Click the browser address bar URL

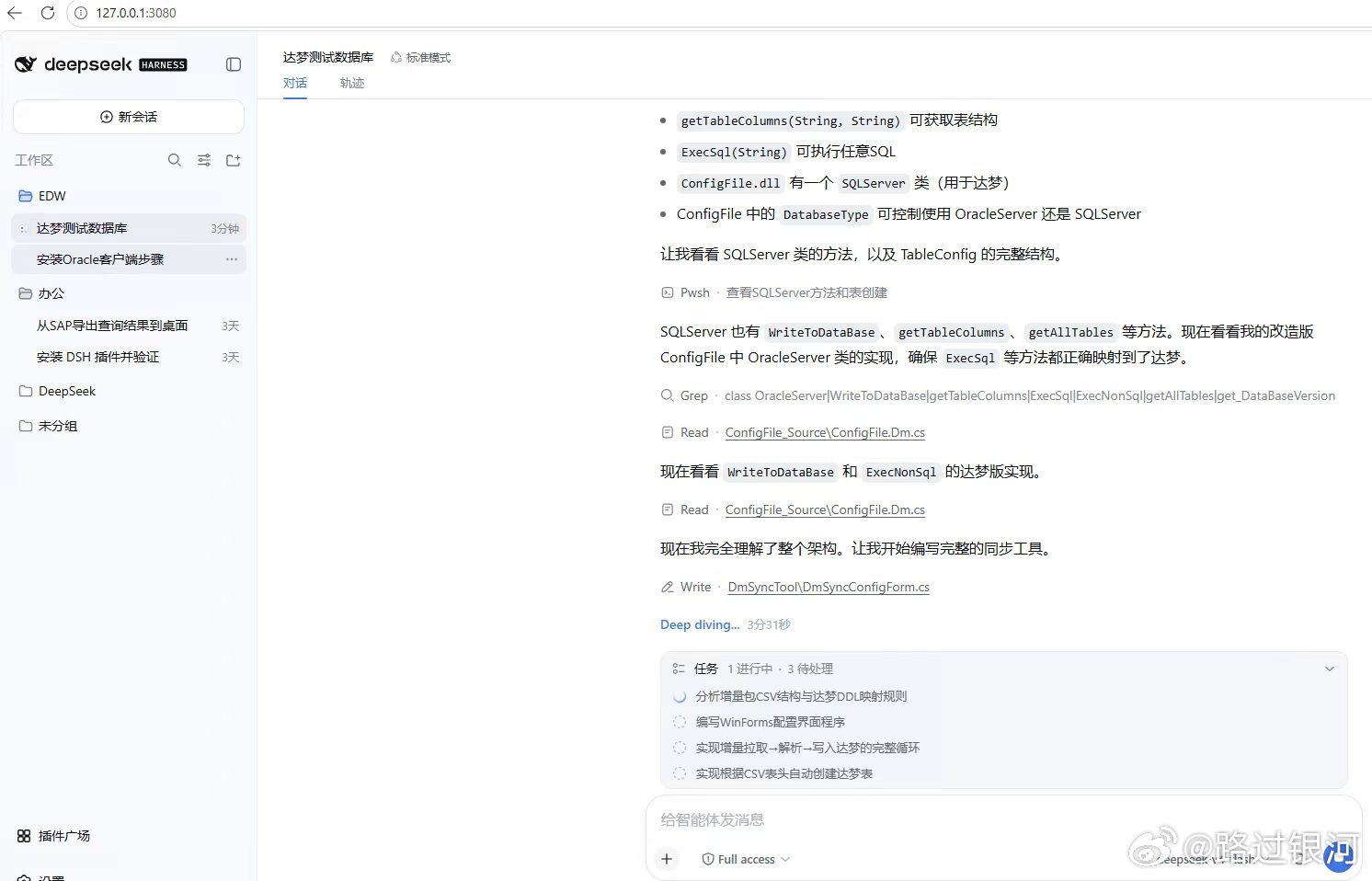pos(136,13)
